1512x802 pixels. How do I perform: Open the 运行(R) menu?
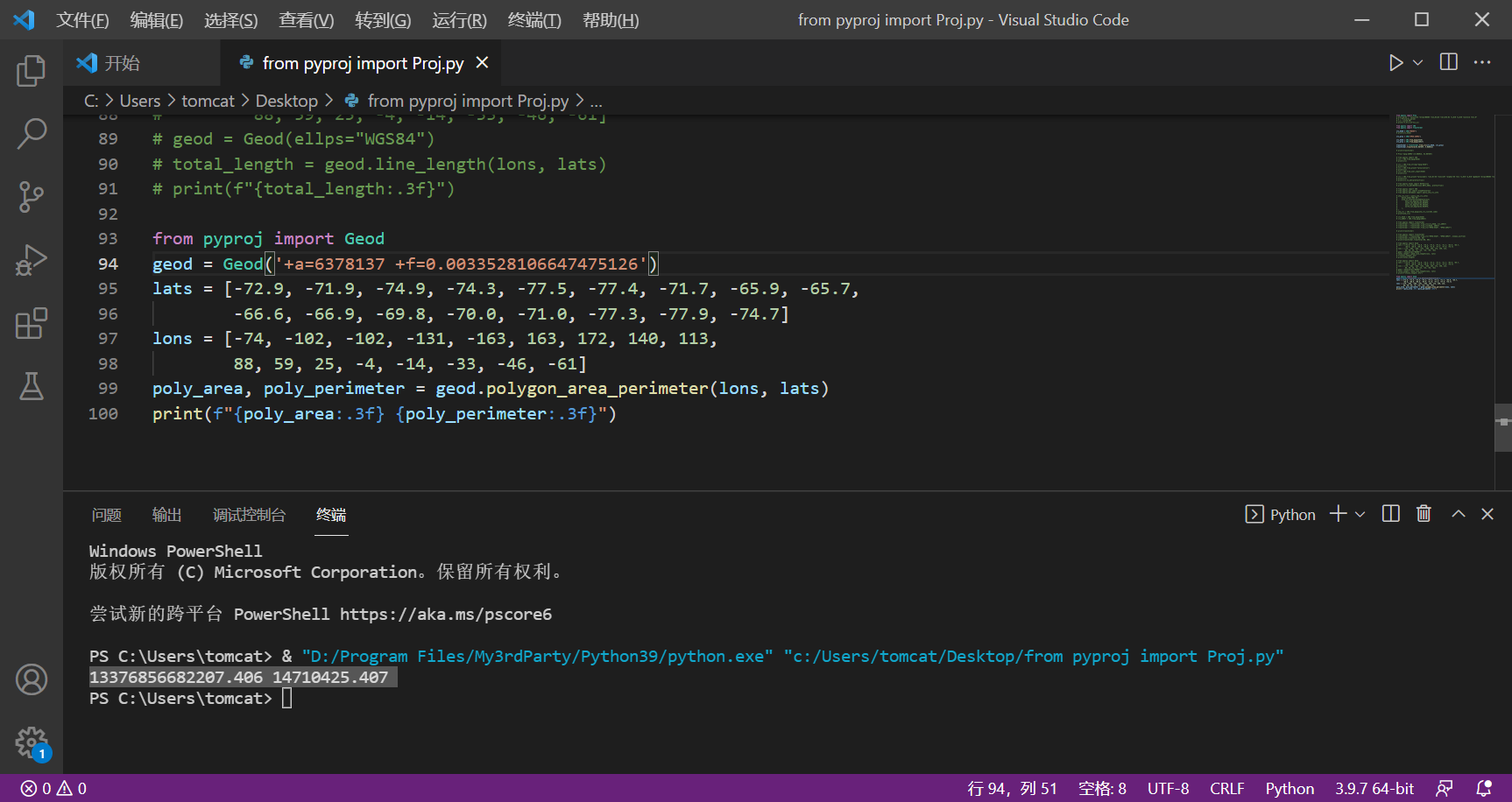(x=459, y=20)
